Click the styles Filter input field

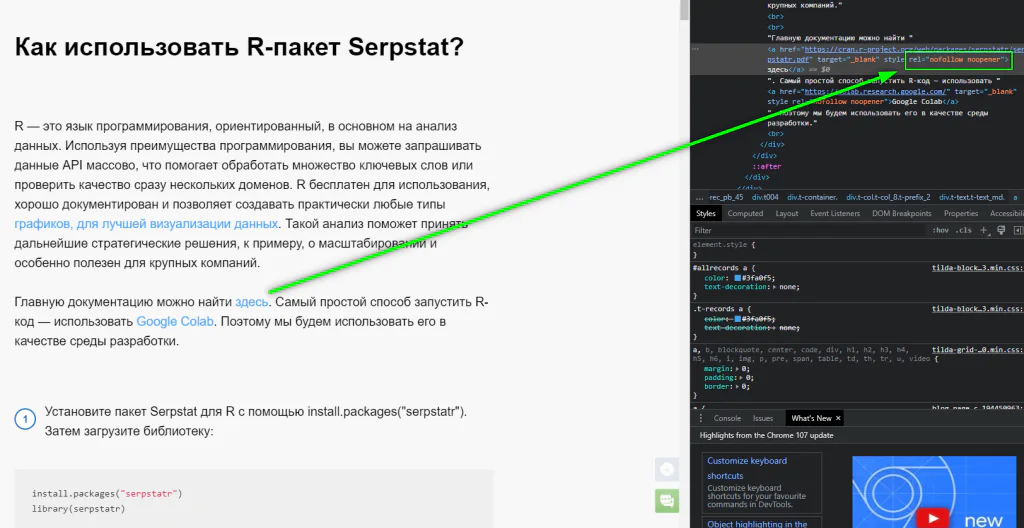pyautogui.click(x=810, y=231)
